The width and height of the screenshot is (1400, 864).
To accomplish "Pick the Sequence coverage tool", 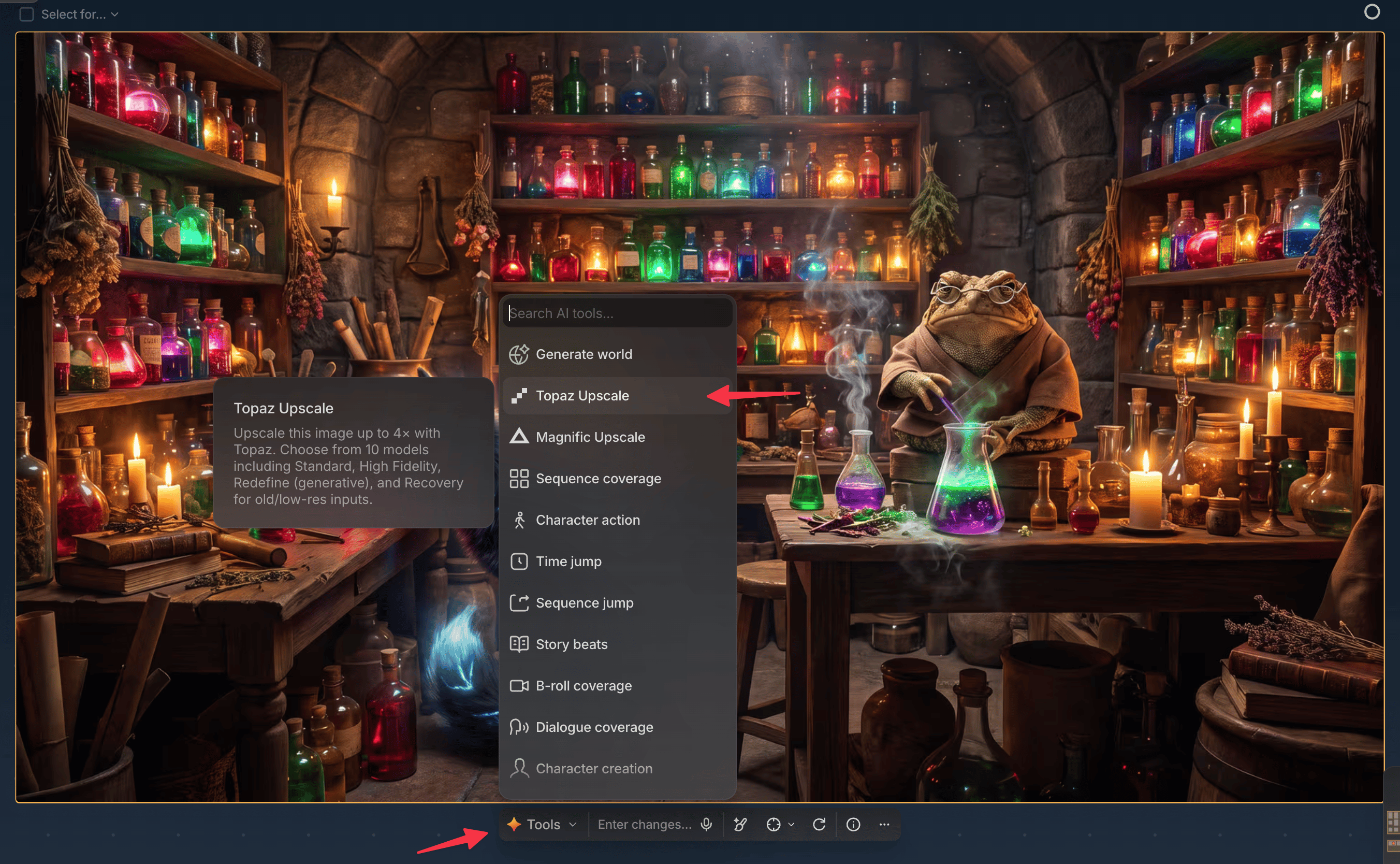I will [617, 478].
